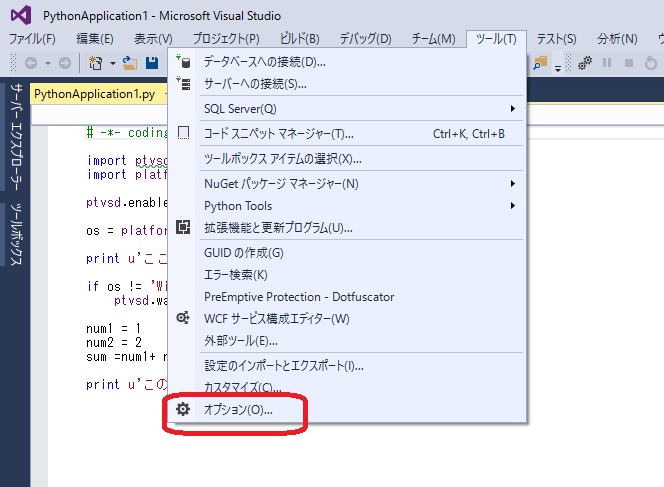
Task: Click the gears process toolbar icon
Action: pos(585,63)
